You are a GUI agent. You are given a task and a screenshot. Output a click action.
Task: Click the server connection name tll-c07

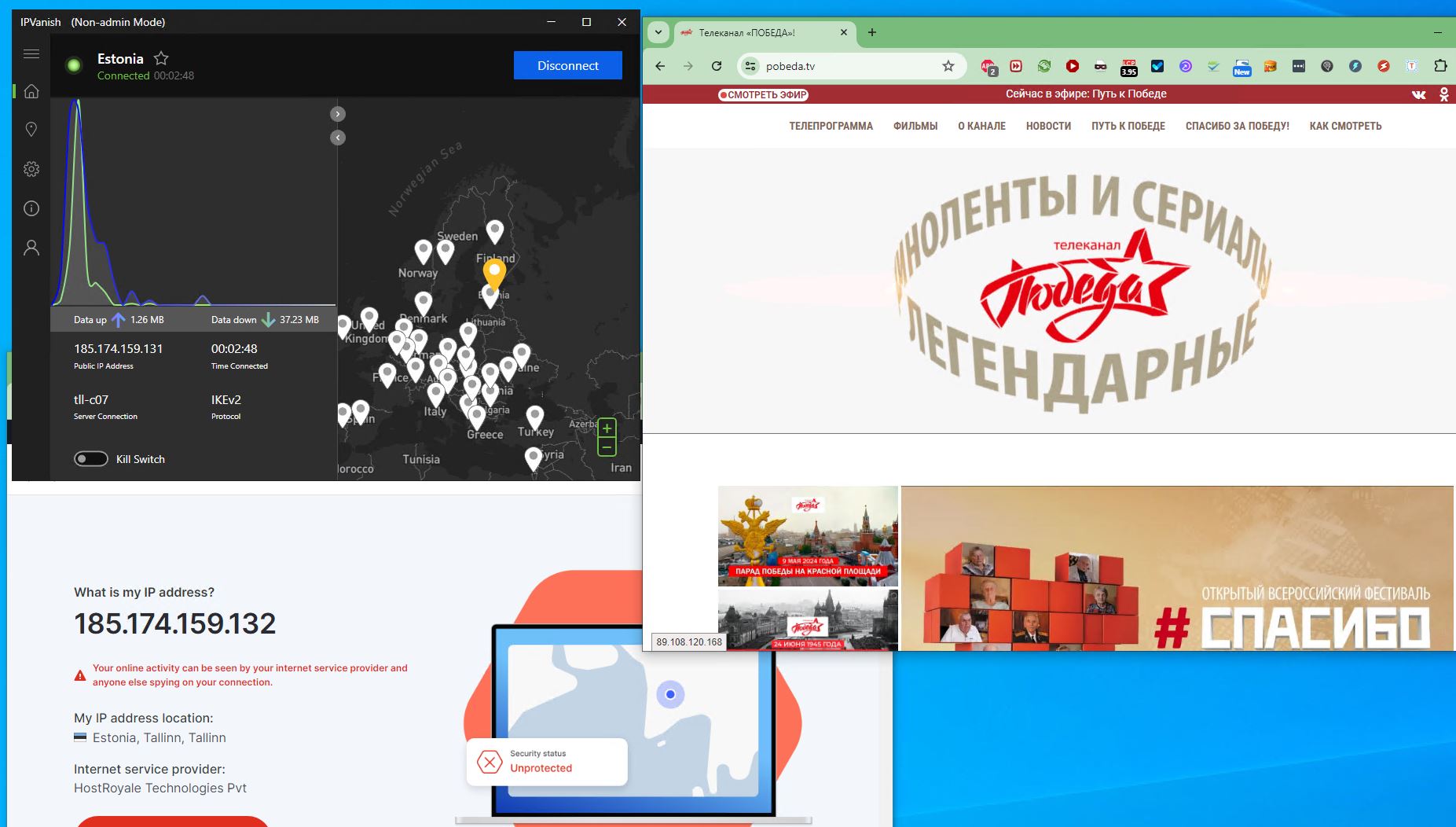click(91, 399)
